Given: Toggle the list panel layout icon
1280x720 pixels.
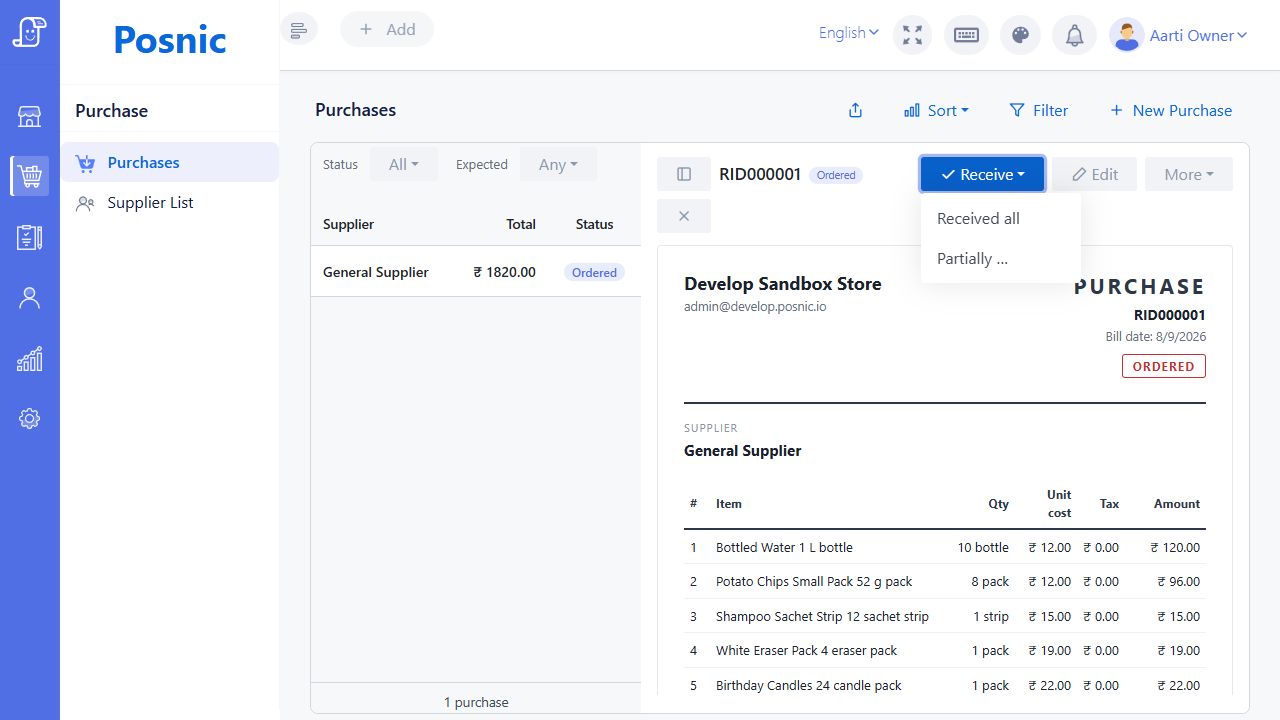Looking at the screenshot, I should click(684, 174).
